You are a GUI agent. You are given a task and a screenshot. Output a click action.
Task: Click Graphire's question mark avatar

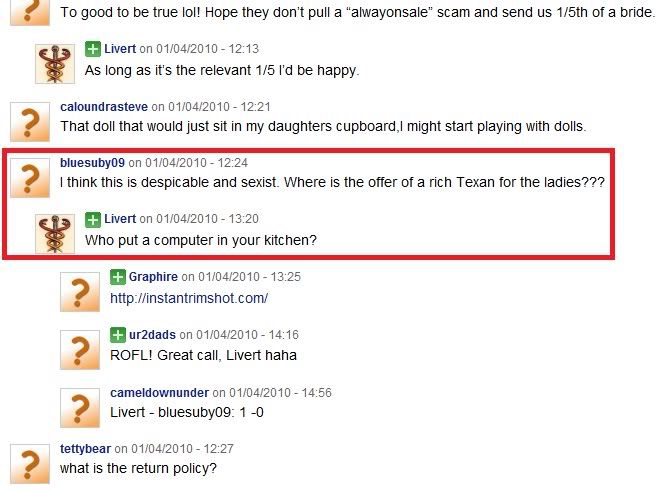pyautogui.click(x=80, y=292)
